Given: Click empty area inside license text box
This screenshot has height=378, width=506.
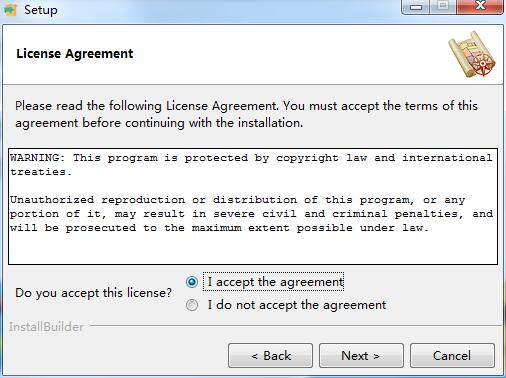Looking at the screenshot, I should click(253, 249).
